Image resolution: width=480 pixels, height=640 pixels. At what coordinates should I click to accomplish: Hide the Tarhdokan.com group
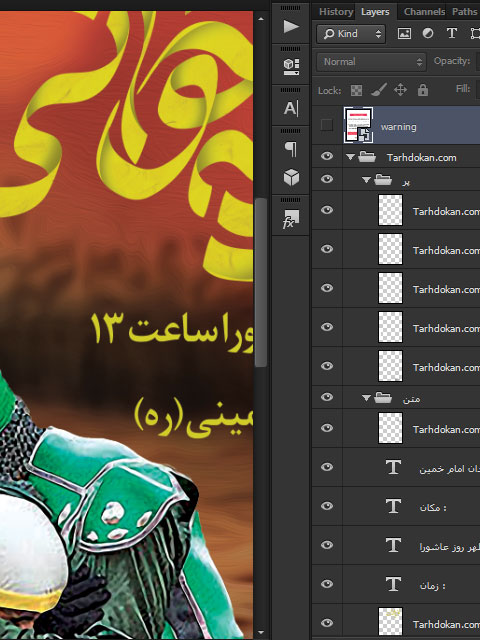coord(327,156)
